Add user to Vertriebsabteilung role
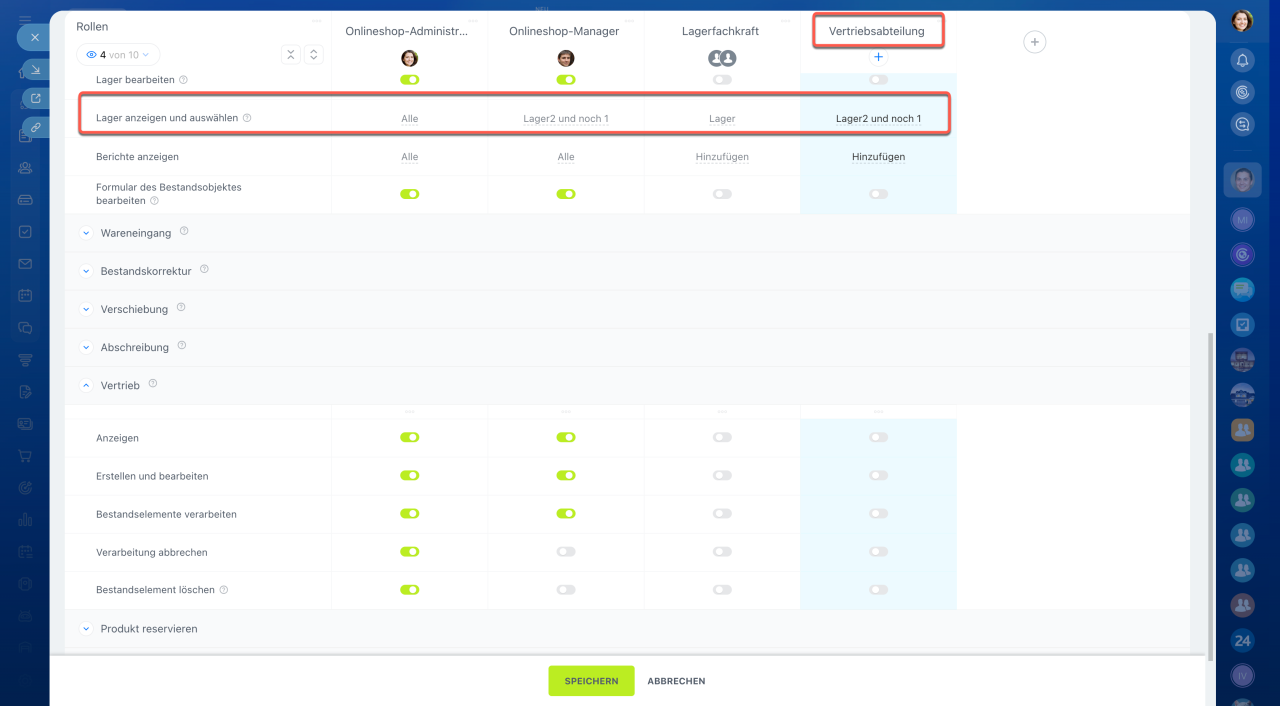The image size is (1280, 706). [878, 57]
